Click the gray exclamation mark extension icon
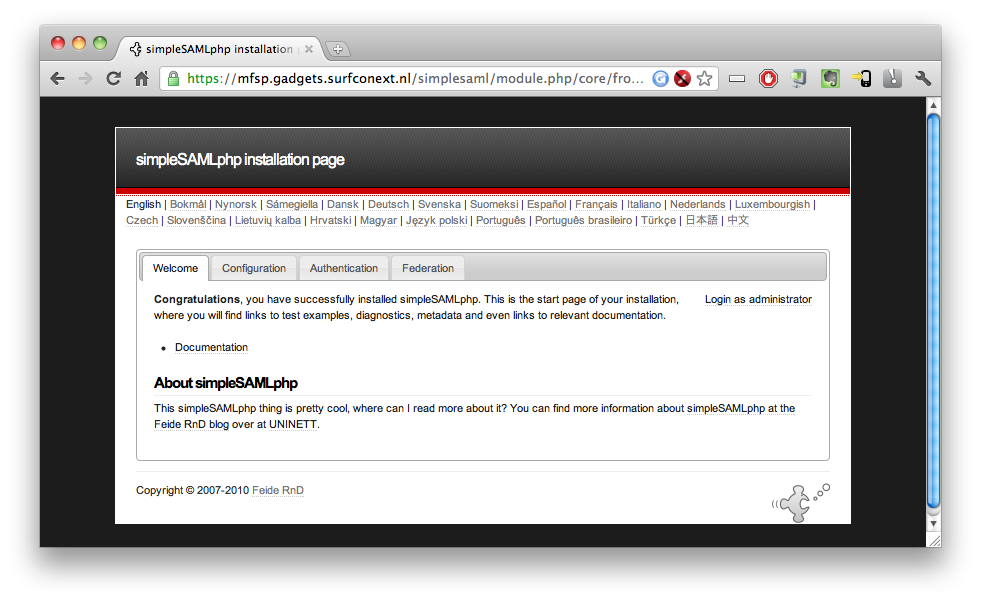Image resolution: width=981 pixels, height=602 pixels. tap(893, 79)
